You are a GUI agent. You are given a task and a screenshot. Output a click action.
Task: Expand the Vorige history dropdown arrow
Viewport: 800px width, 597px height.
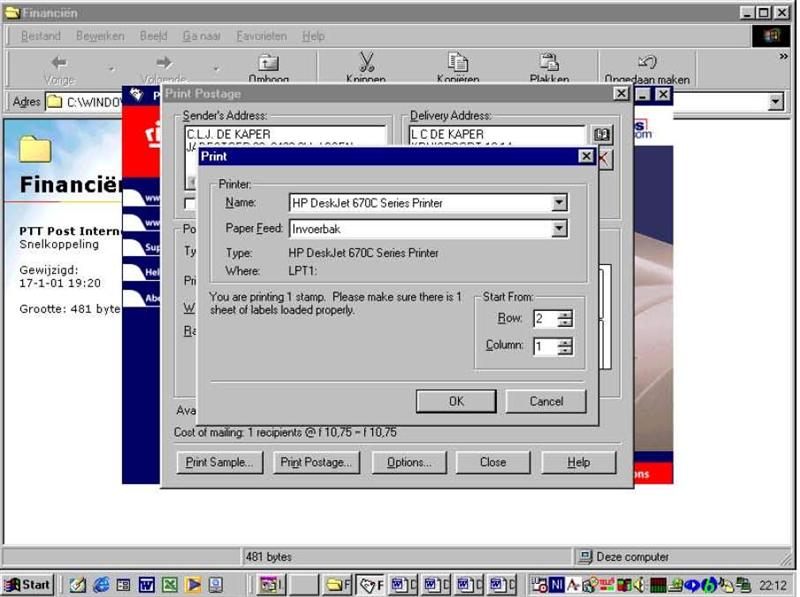pyautogui.click(x=111, y=68)
